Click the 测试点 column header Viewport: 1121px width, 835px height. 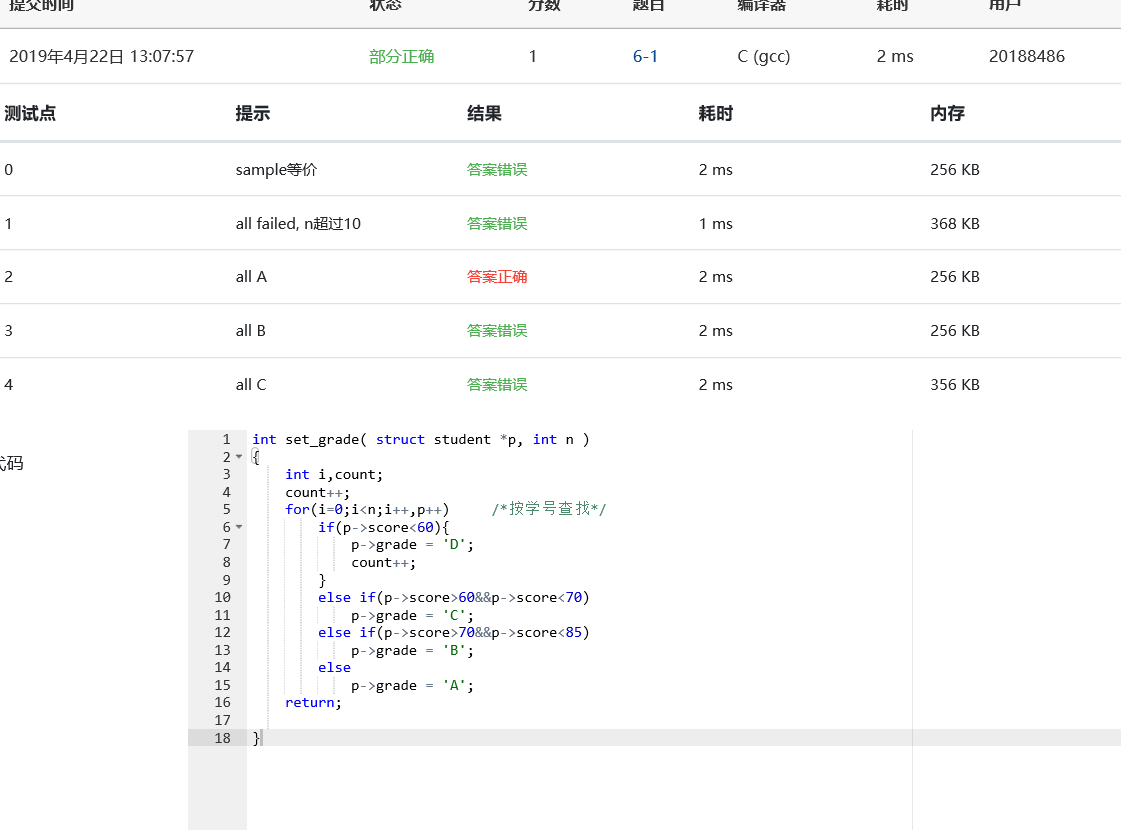point(30,113)
